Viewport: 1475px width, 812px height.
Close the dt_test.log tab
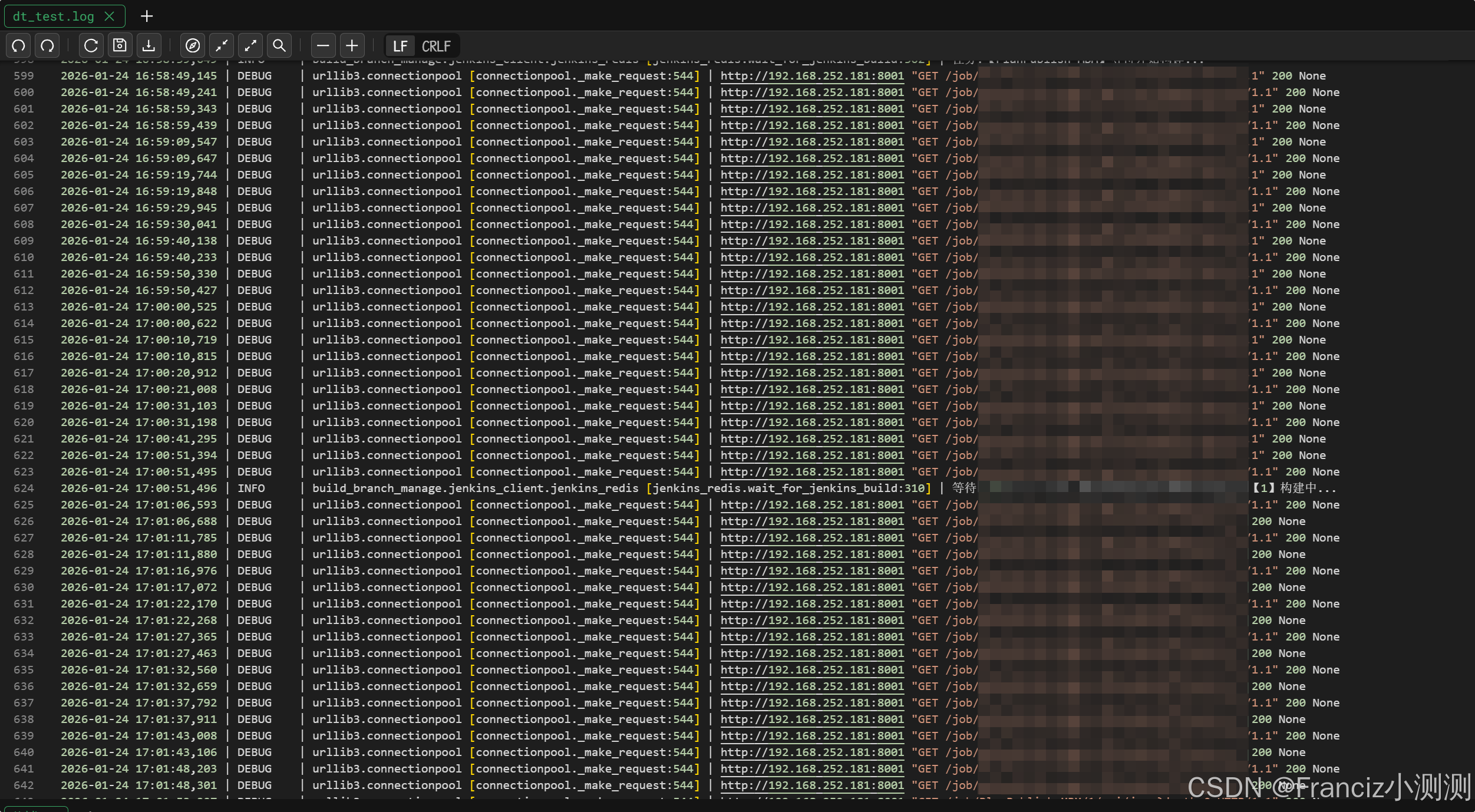pos(110,16)
